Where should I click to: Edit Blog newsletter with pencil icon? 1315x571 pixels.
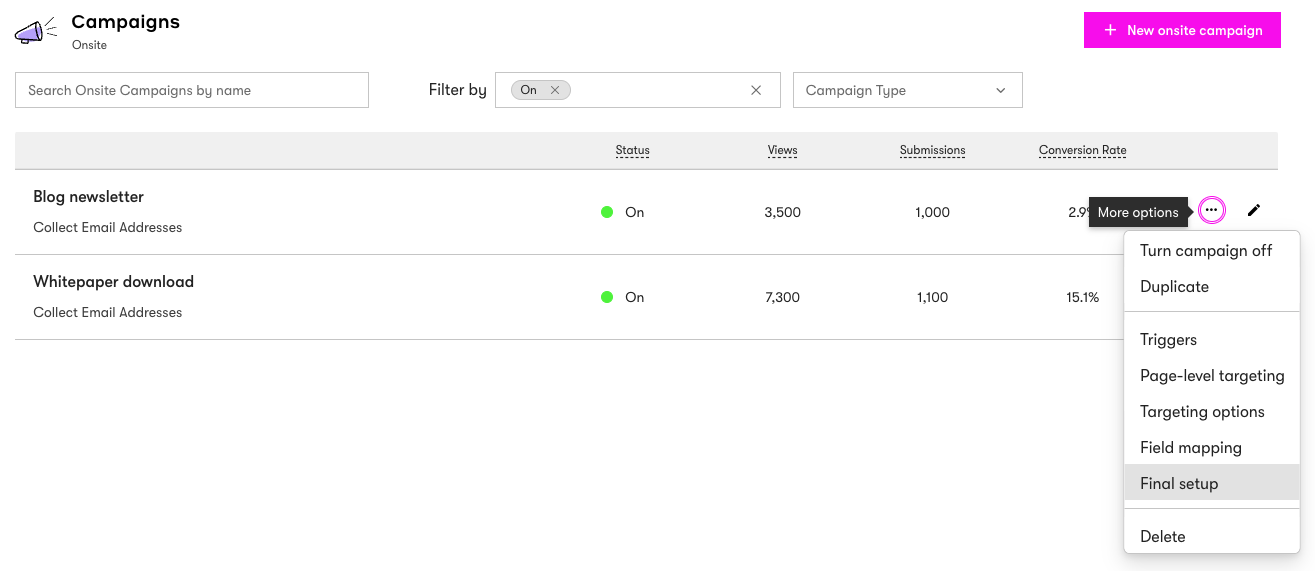[1254, 211]
